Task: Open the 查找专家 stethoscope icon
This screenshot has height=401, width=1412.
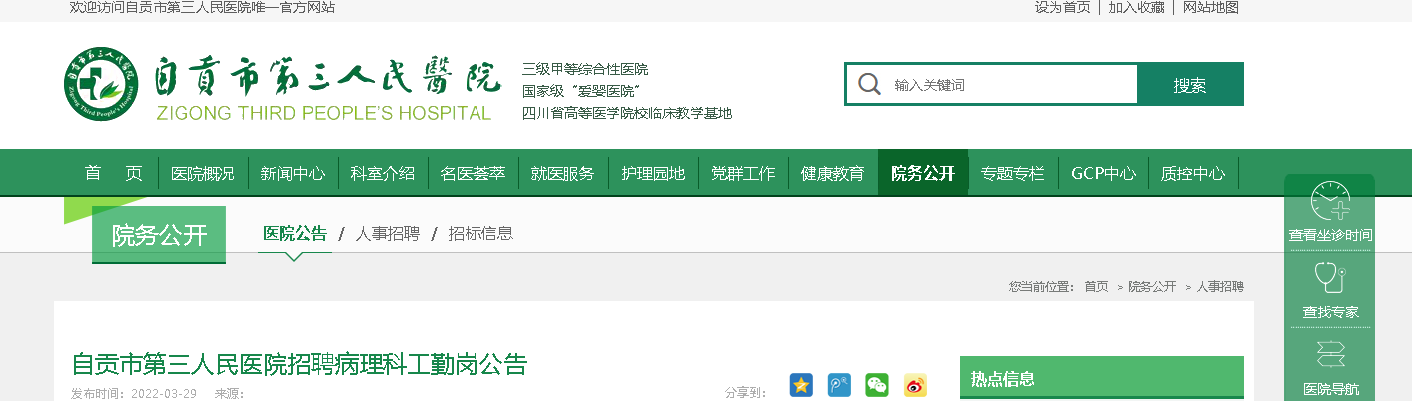Action: (1330, 277)
